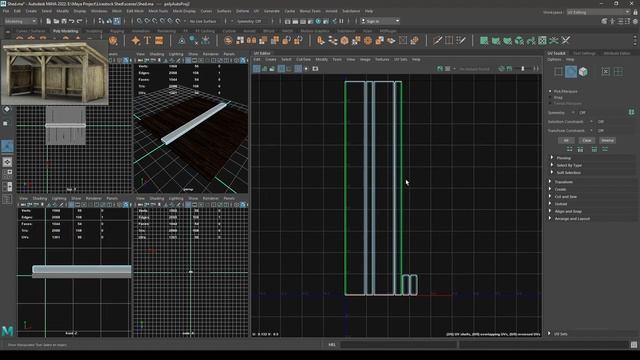The width and height of the screenshot is (640, 360).
Task: Click the workspace lock icon
Action: coord(636,12)
